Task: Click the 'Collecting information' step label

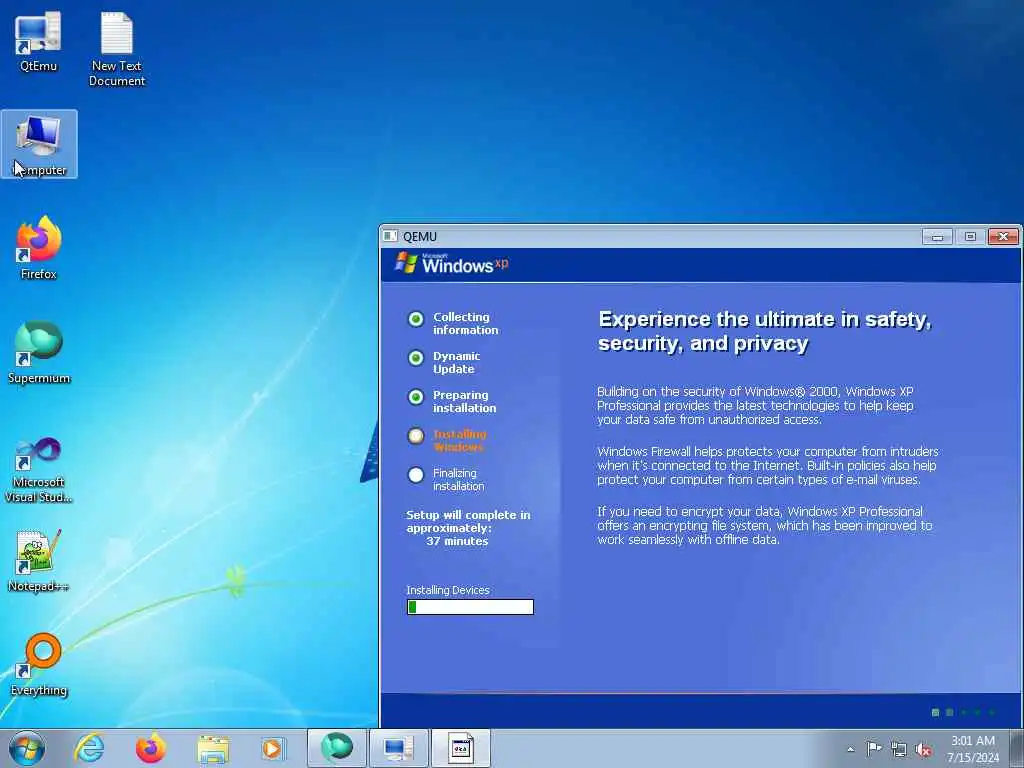Action: 466,323
